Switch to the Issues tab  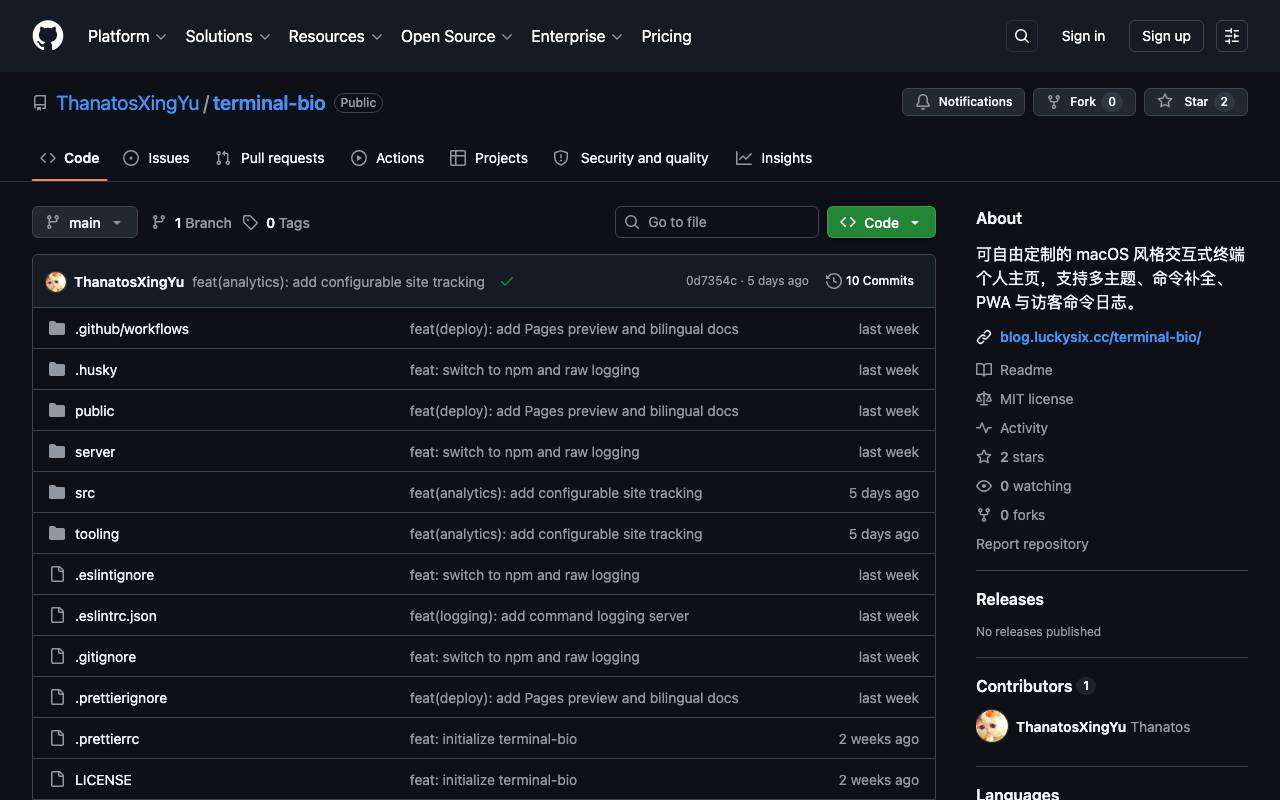(x=156, y=158)
